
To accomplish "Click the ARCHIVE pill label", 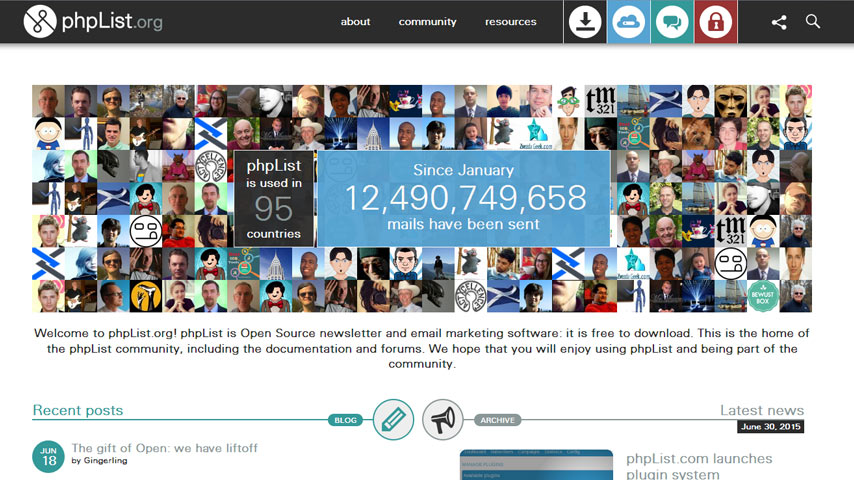I will point(497,420).
